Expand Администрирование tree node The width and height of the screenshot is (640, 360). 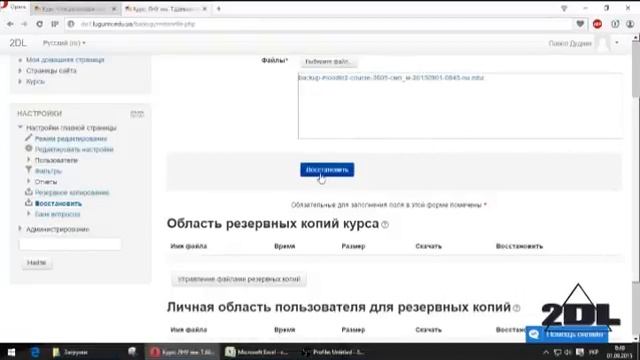coord(20,229)
